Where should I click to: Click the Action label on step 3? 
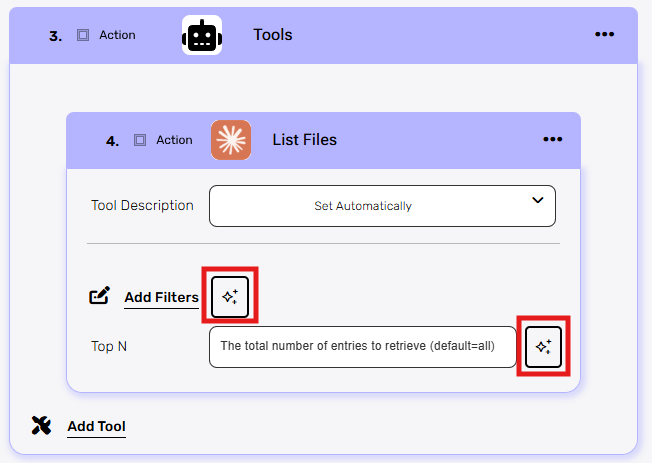click(117, 35)
